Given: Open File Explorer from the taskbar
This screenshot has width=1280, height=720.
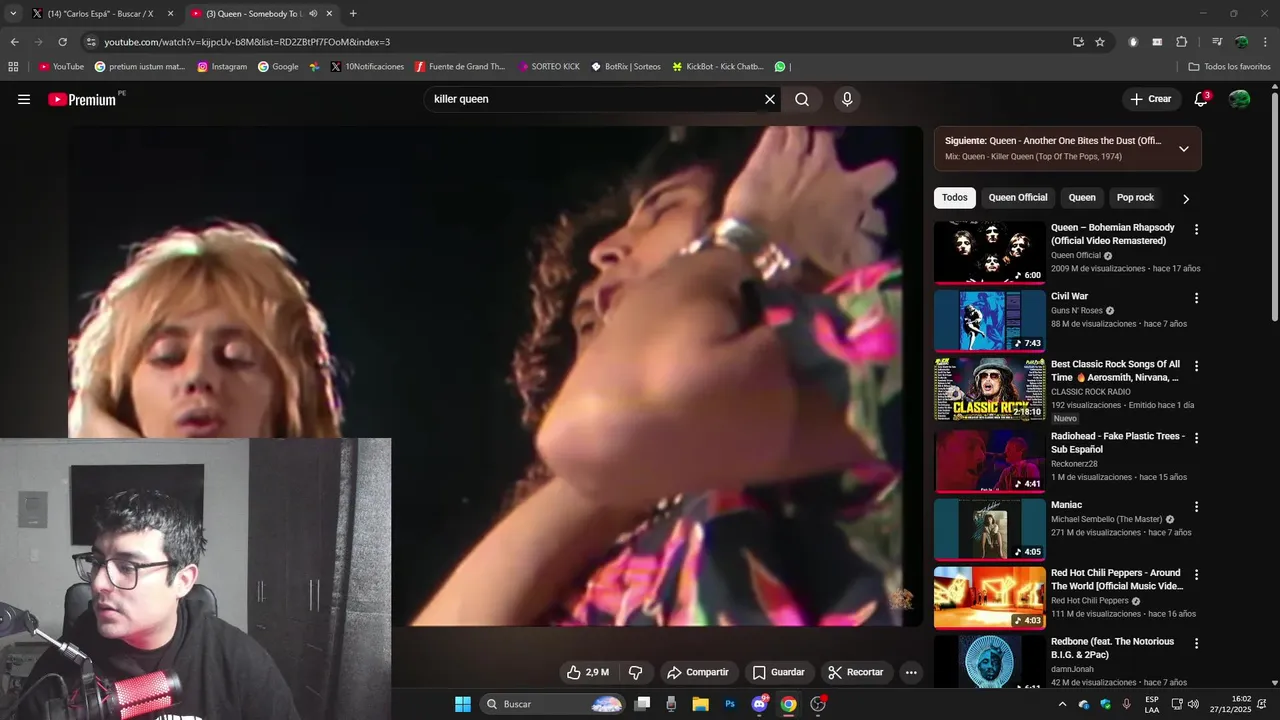Looking at the screenshot, I should tap(700, 704).
